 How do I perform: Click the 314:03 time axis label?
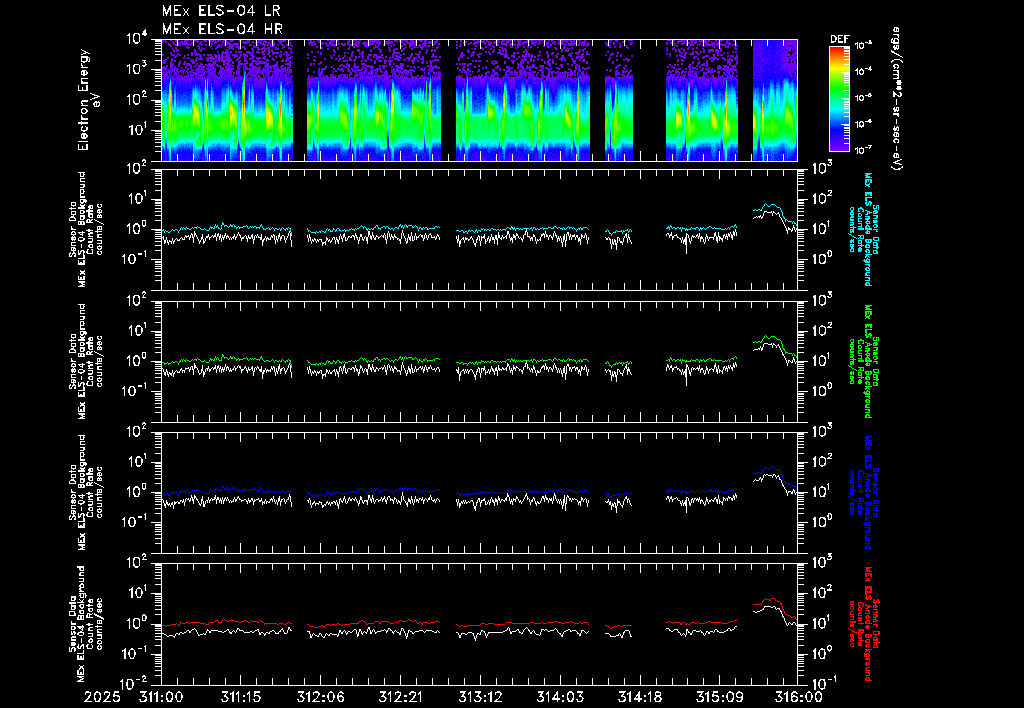click(559, 697)
